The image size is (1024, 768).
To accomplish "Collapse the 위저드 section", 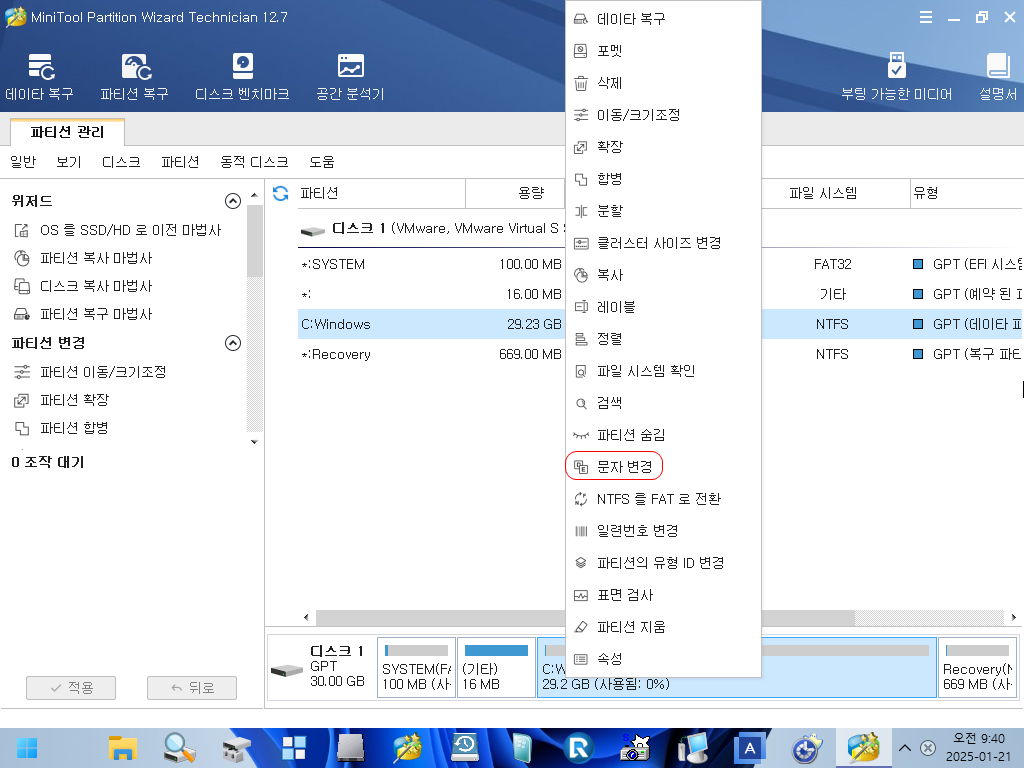I will 232,200.
